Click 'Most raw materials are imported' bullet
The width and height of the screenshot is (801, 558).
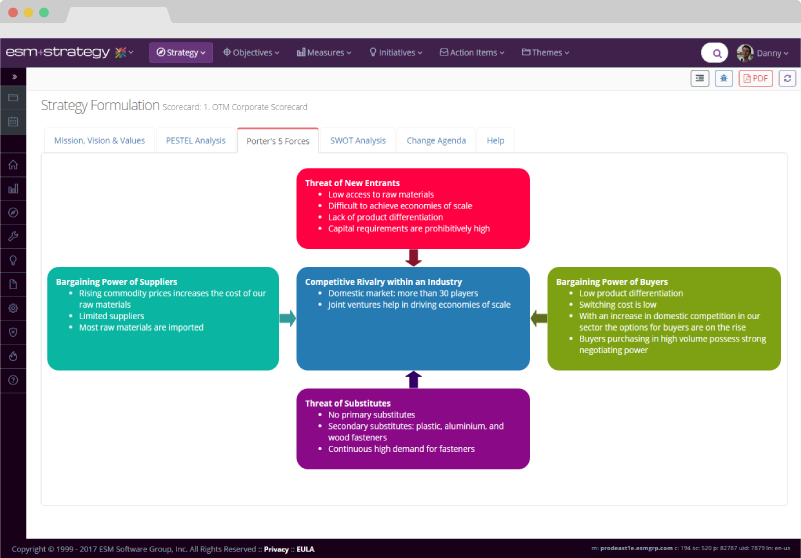tap(141, 328)
